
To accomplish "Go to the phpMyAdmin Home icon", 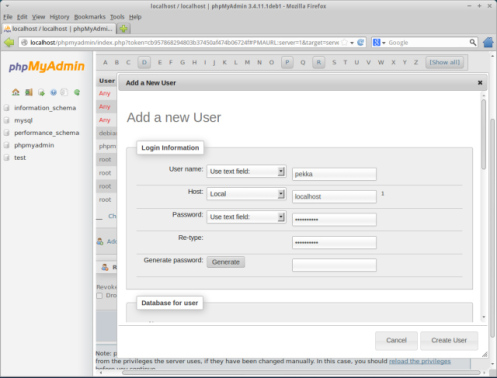I will point(16,92).
